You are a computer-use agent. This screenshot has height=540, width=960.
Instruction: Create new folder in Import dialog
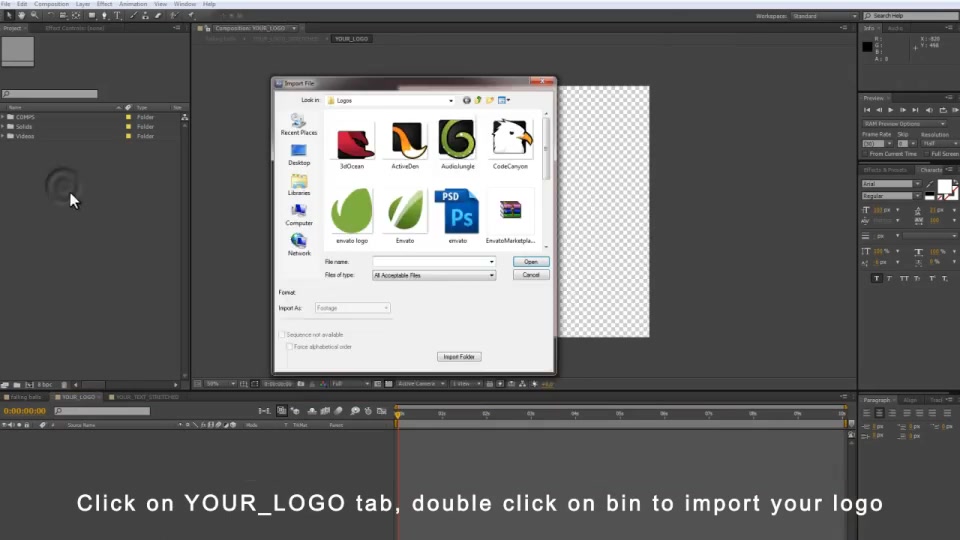point(490,100)
